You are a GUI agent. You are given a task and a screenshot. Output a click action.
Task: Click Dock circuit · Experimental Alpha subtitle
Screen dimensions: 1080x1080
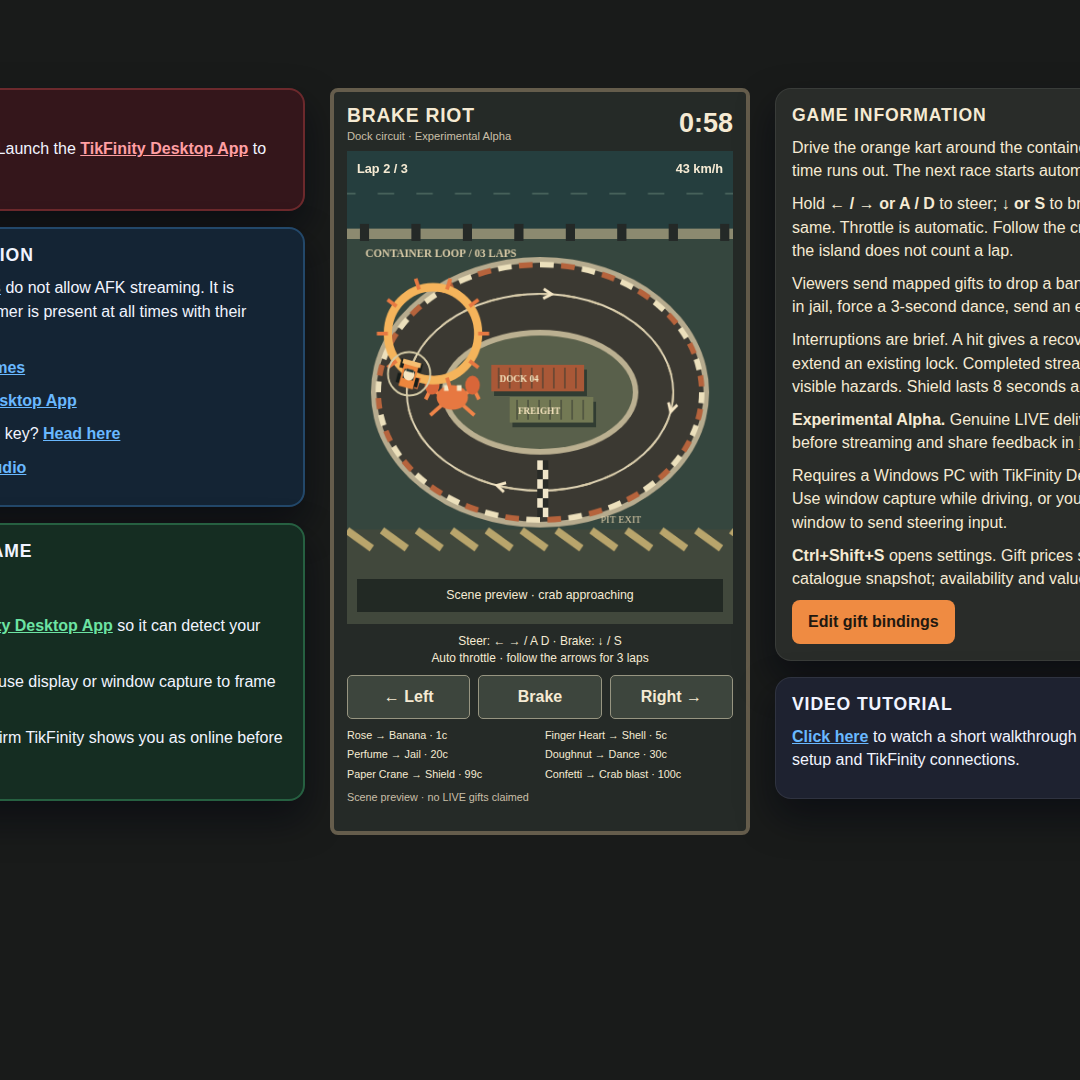click(x=429, y=136)
